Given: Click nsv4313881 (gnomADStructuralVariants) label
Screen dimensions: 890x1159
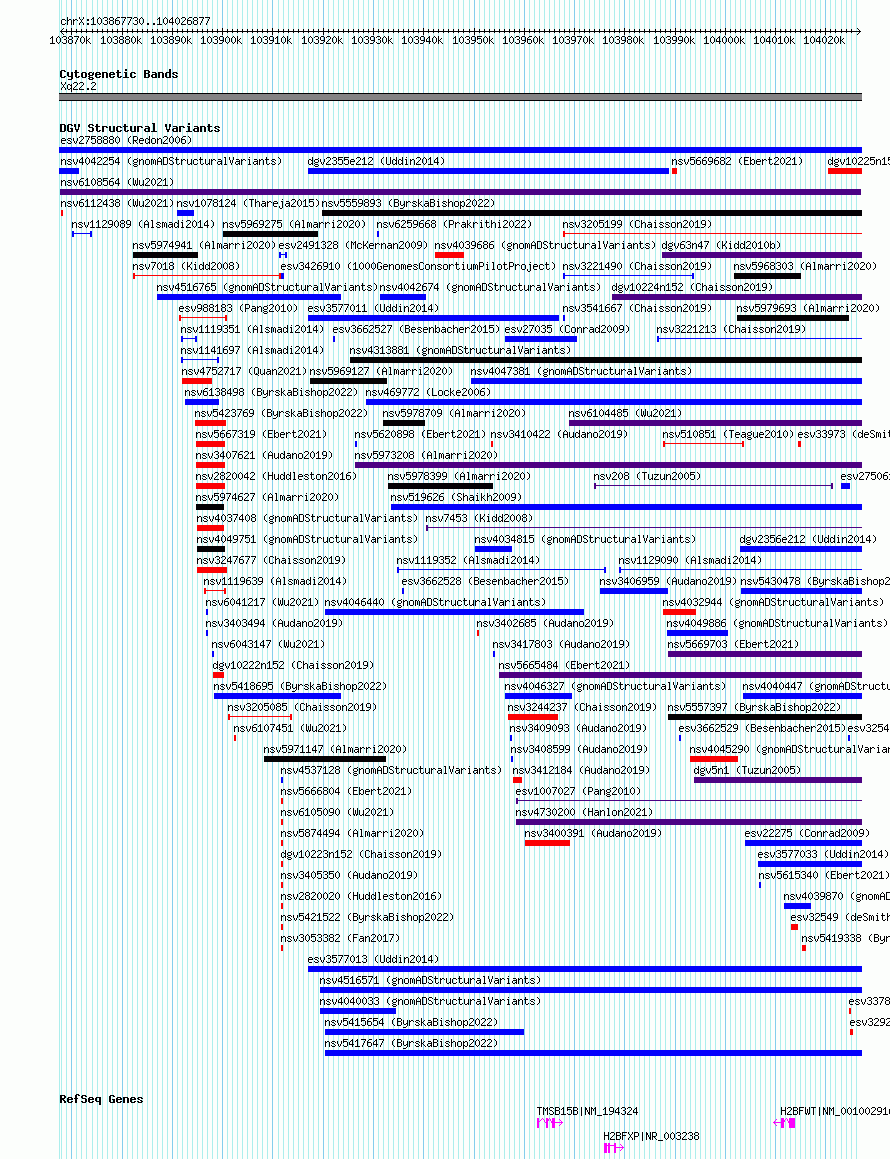Looking at the screenshot, I should click(460, 350).
